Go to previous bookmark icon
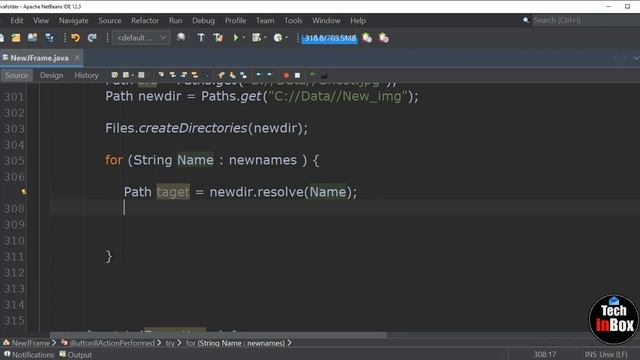Image resolution: width=640 pixels, height=360 pixels. (221, 75)
